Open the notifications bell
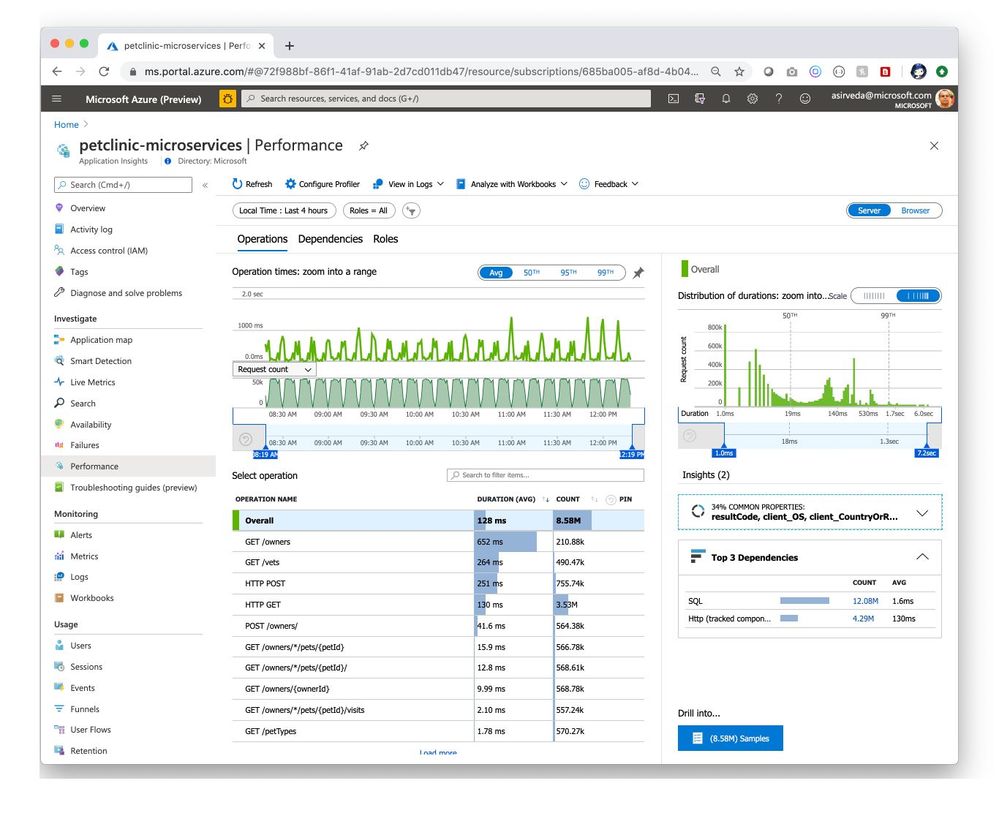999x818 pixels. 726,99
